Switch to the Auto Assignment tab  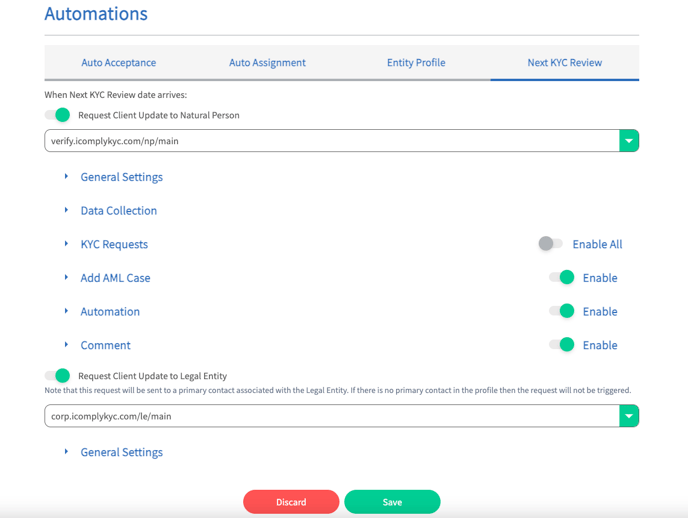tap(267, 63)
